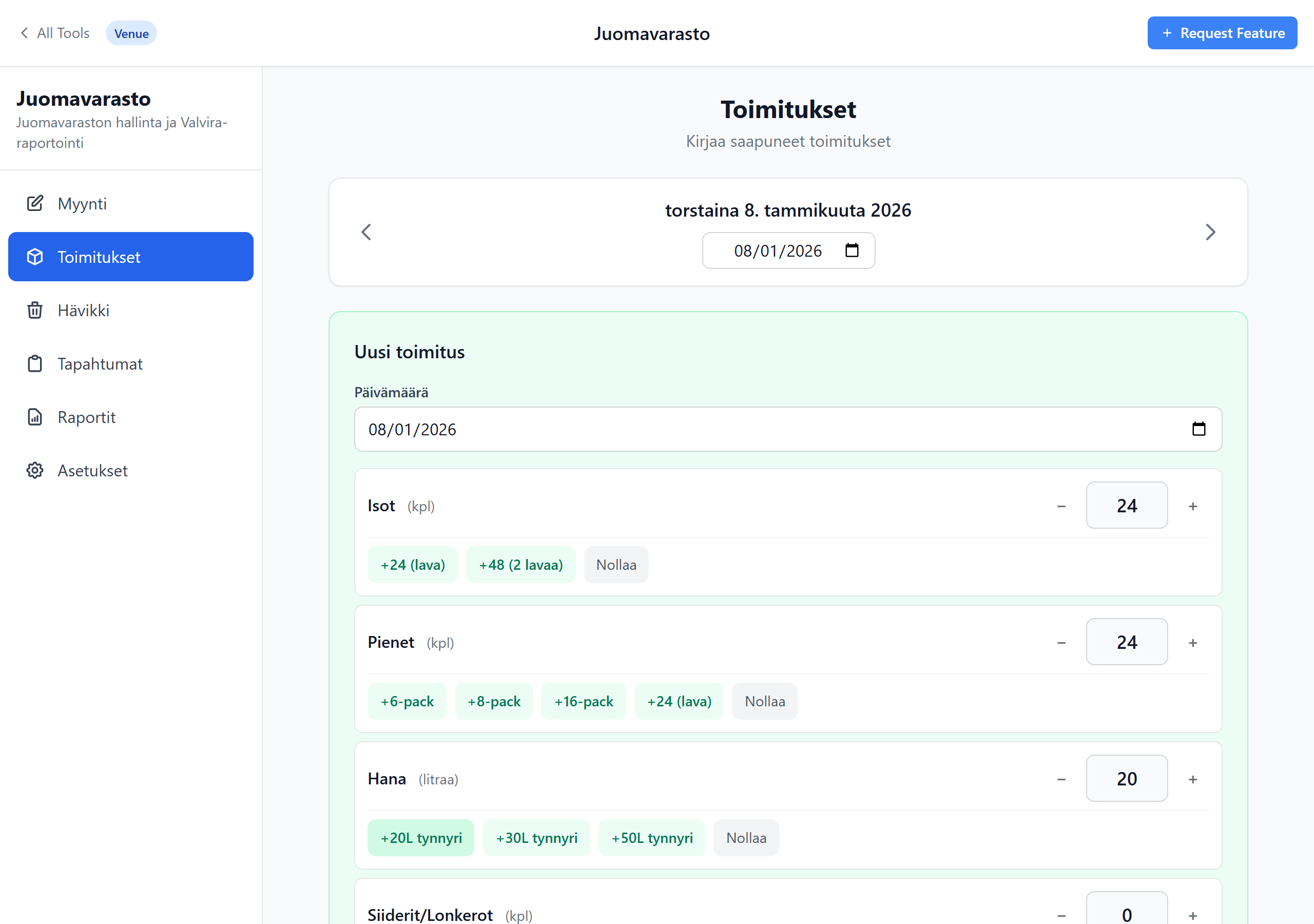Increase Isot quantity with plus icon
Image resolution: width=1314 pixels, height=924 pixels.
[1193, 506]
